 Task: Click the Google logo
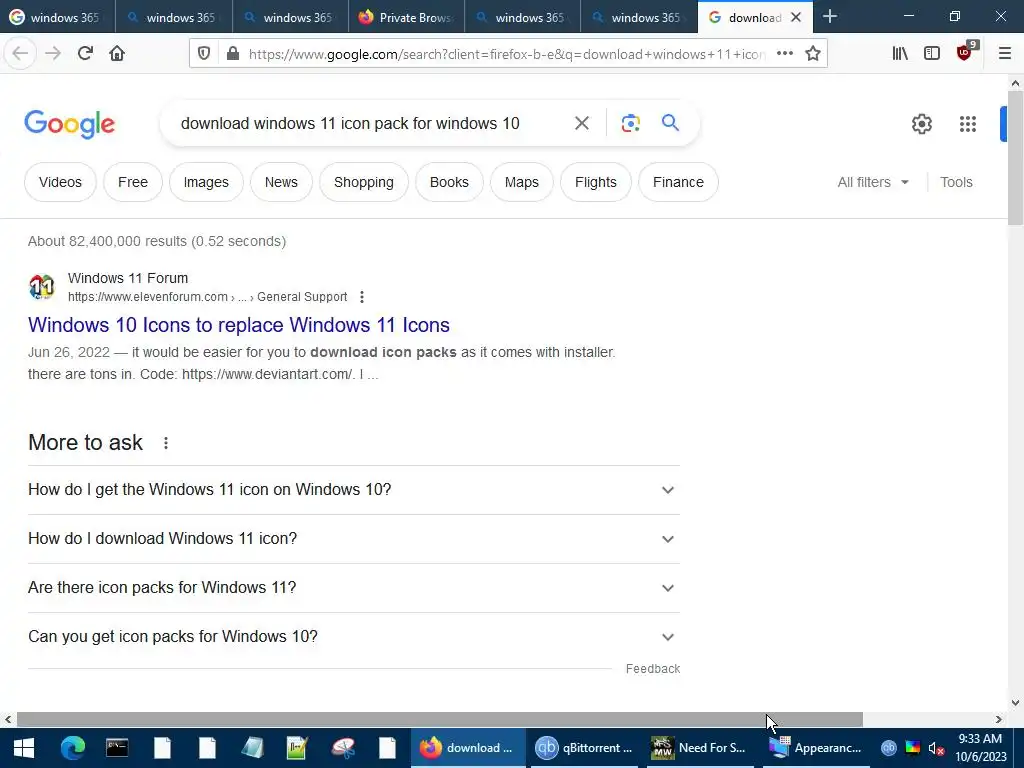[x=69, y=124]
